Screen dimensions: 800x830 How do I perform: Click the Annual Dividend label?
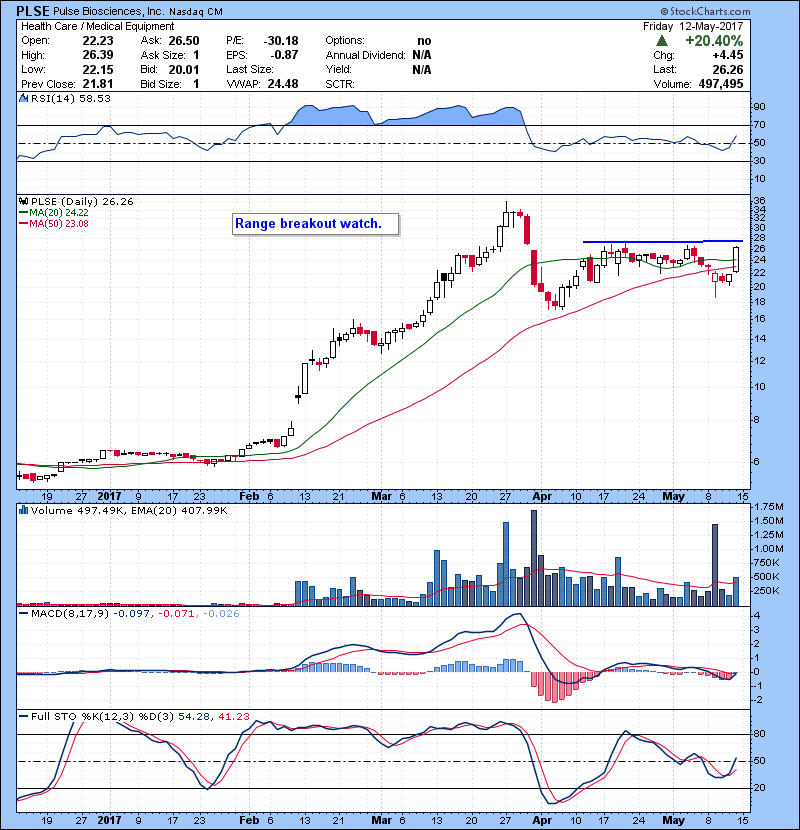(x=365, y=55)
